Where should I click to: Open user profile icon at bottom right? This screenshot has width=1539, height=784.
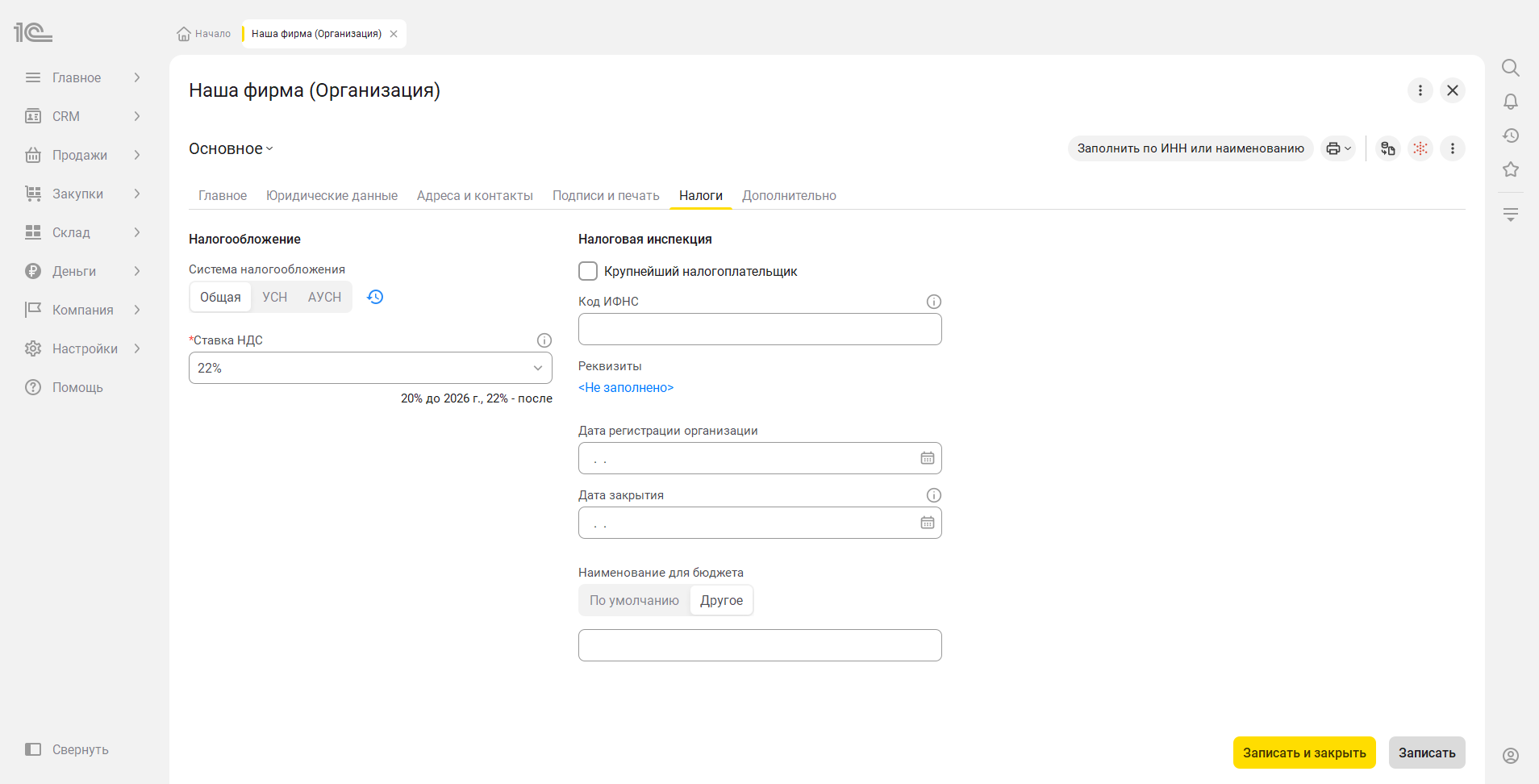(x=1510, y=756)
